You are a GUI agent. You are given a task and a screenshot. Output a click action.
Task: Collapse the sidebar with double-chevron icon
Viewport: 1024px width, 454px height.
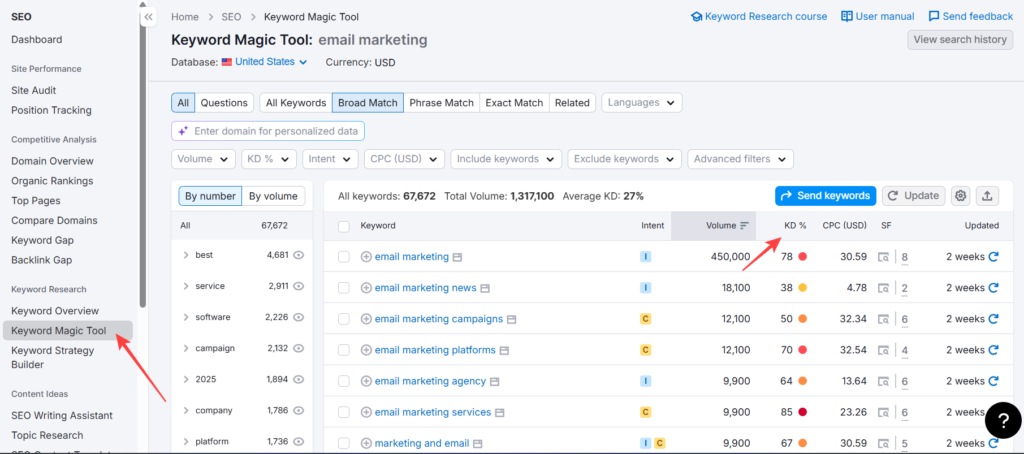pos(149,17)
